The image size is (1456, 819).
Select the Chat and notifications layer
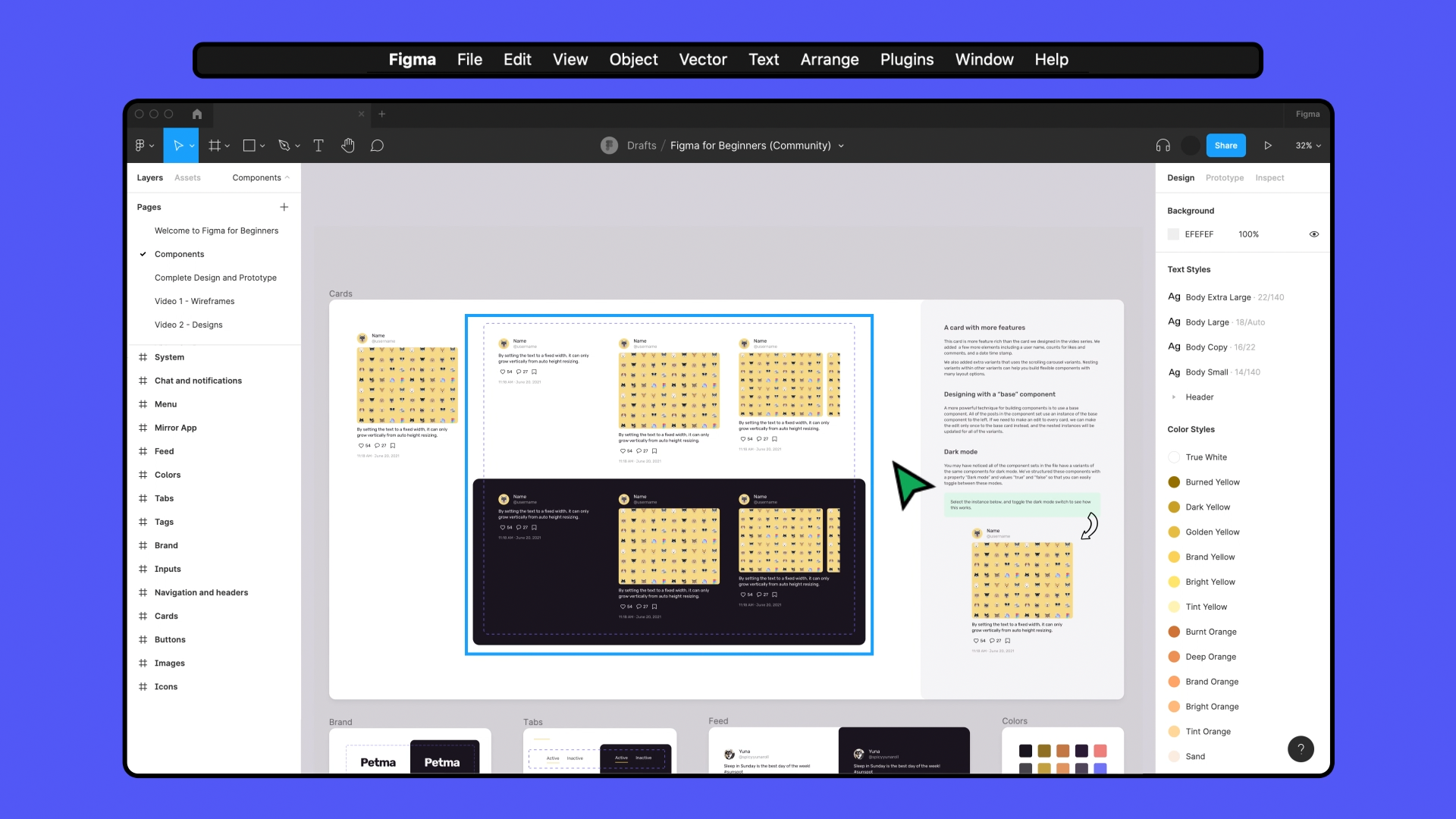tap(198, 381)
